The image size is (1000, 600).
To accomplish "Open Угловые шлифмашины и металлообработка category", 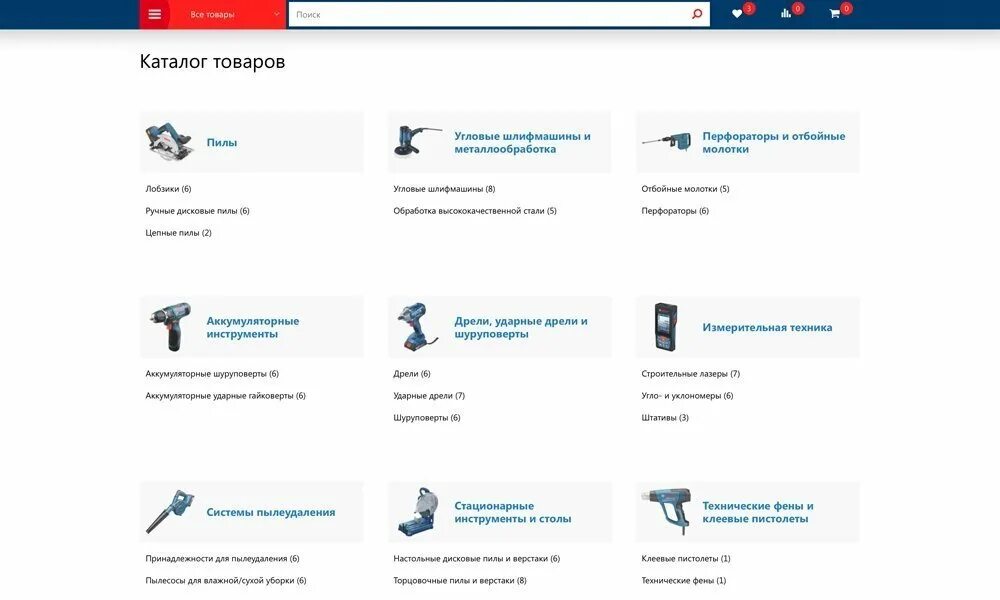I will tap(522, 142).
